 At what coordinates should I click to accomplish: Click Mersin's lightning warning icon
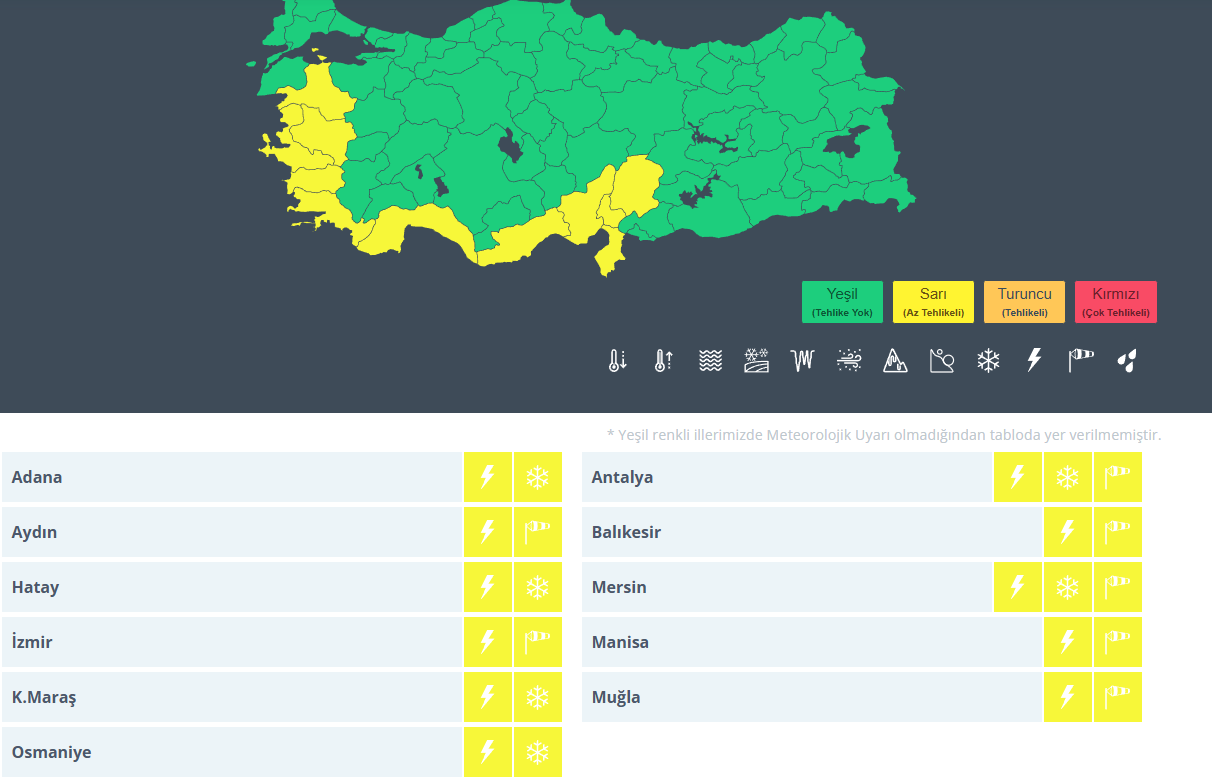coord(1017,587)
